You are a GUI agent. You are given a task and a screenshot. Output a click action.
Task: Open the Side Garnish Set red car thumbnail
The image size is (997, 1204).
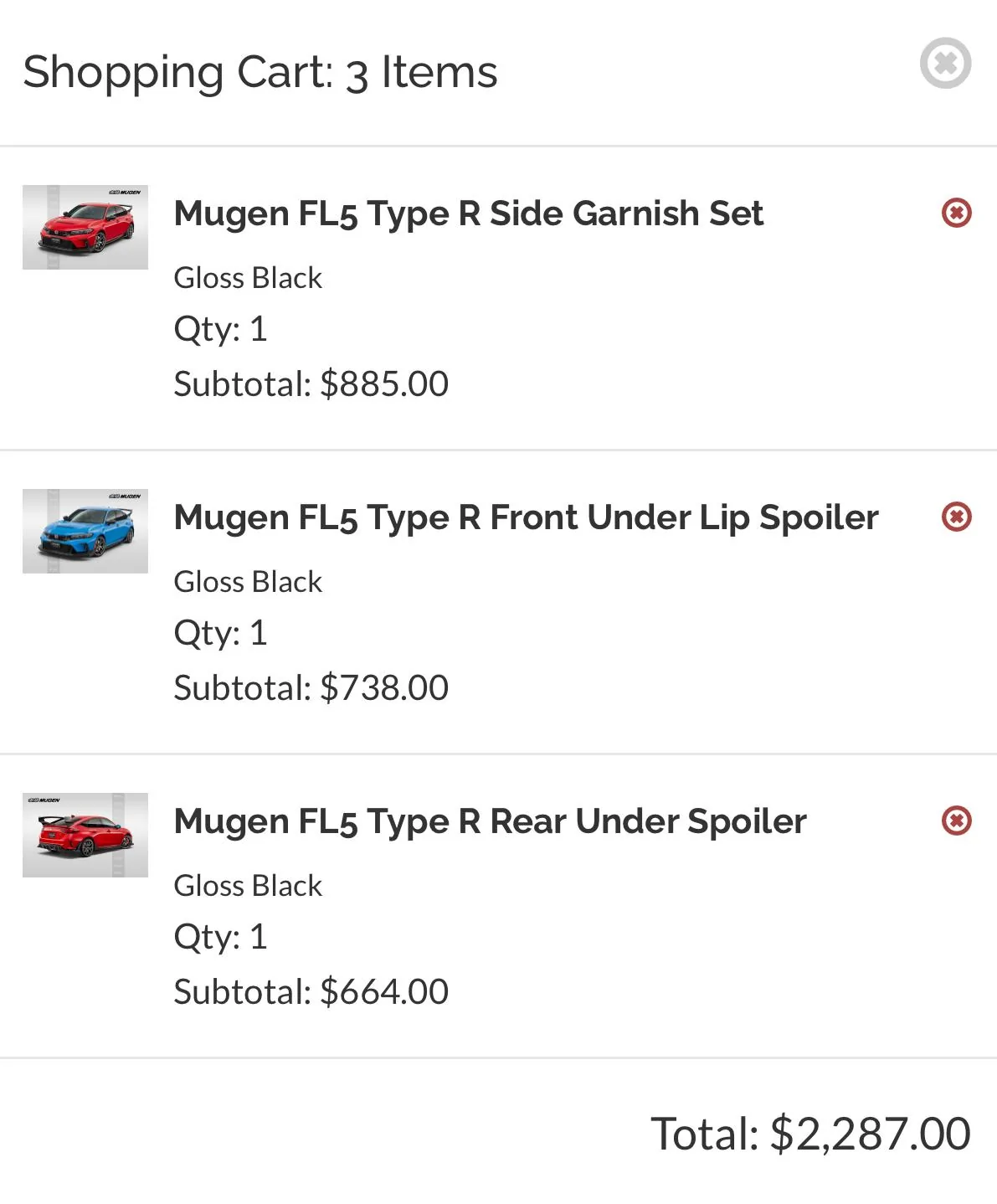click(85, 227)
